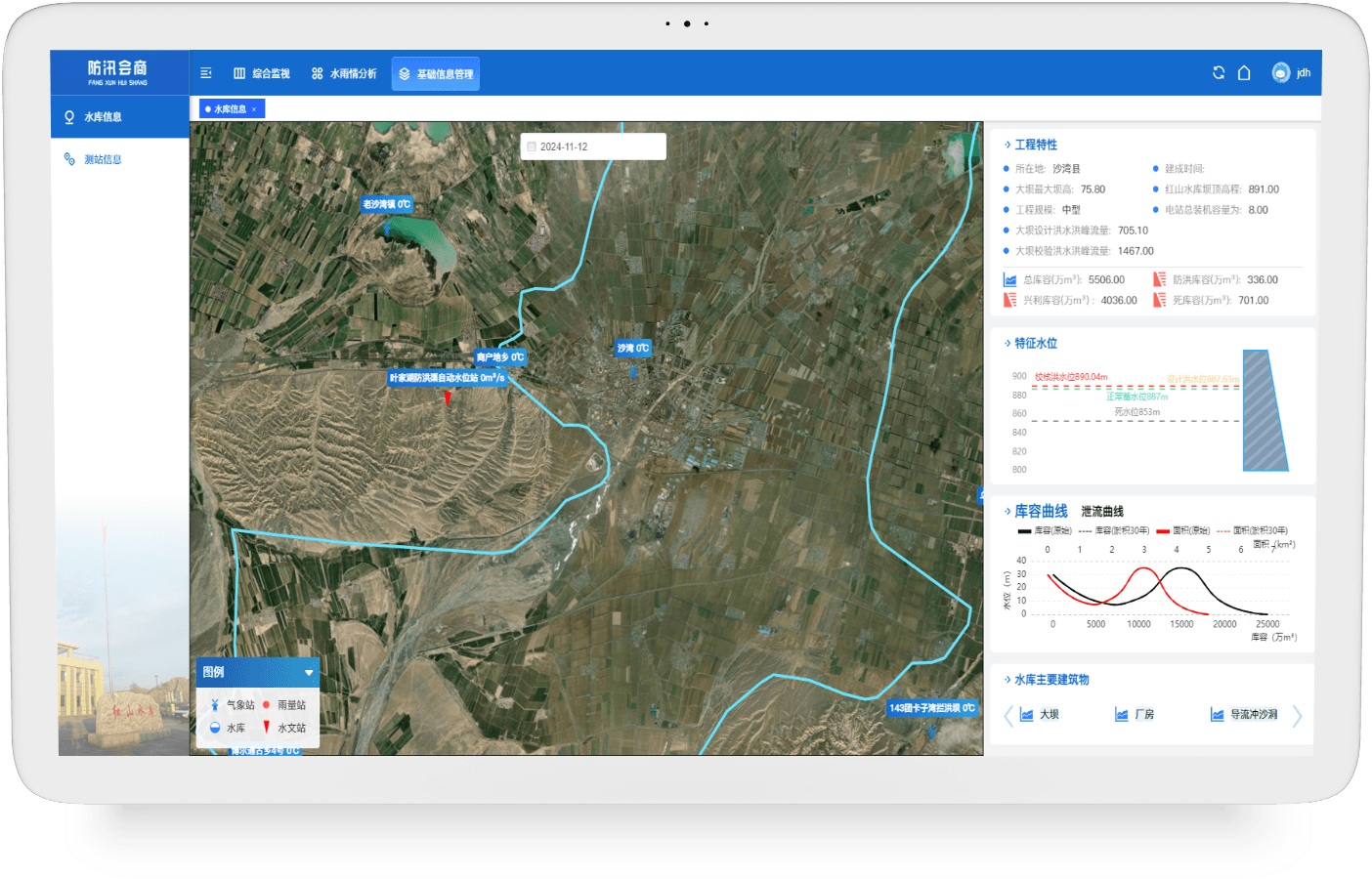Click the 总库容 chart icon
Screen dimensions: 1372x879
pos(1010,279)
